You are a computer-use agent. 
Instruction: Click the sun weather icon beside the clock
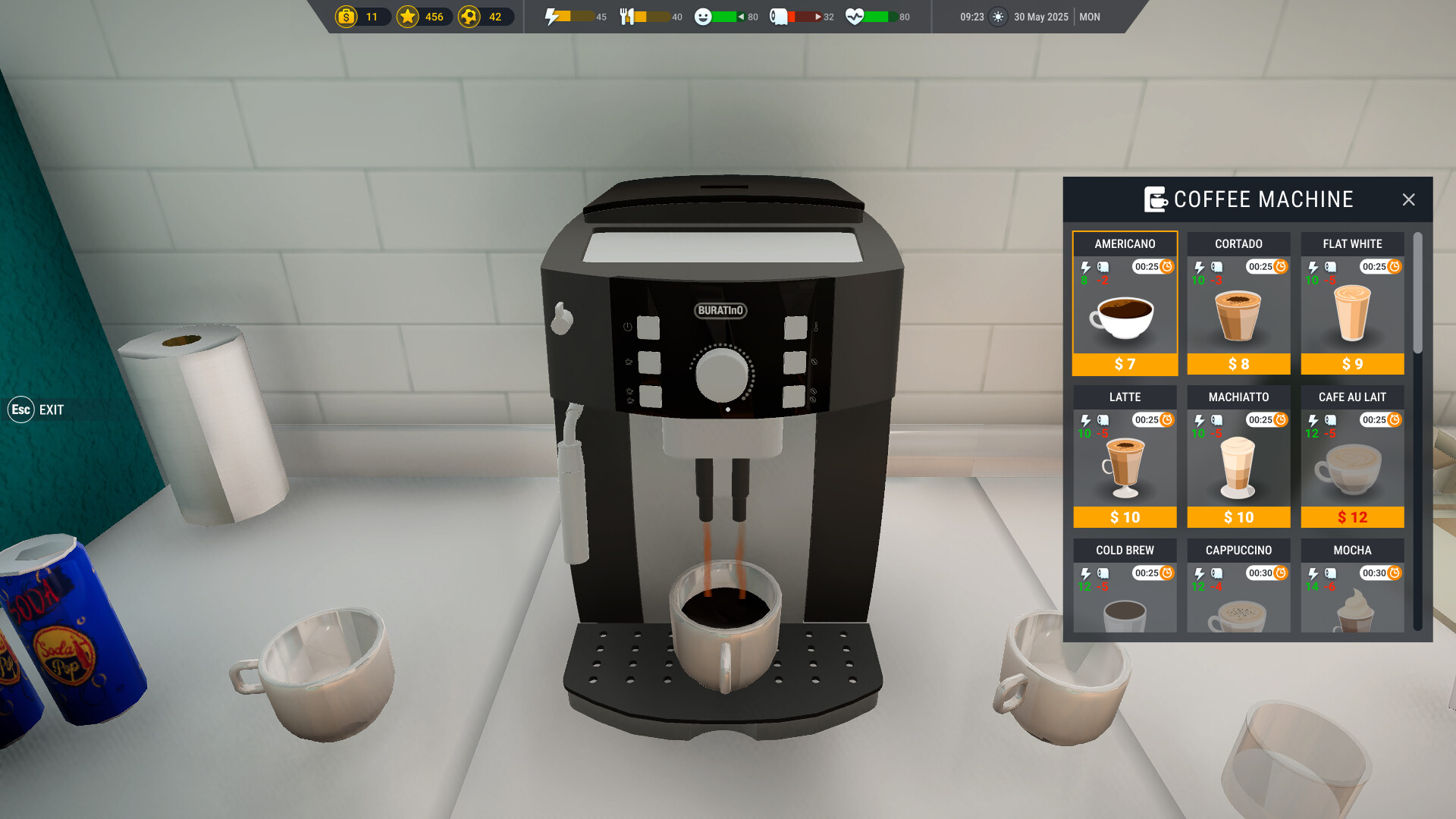pyautogui.click(x=997, y=16)
